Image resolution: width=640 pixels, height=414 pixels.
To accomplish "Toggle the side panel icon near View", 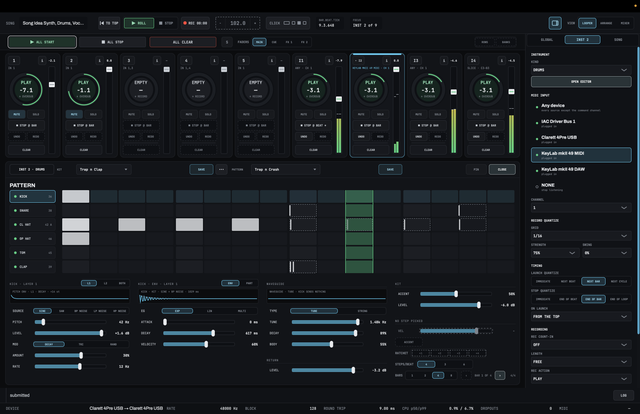I will (555, 23).
